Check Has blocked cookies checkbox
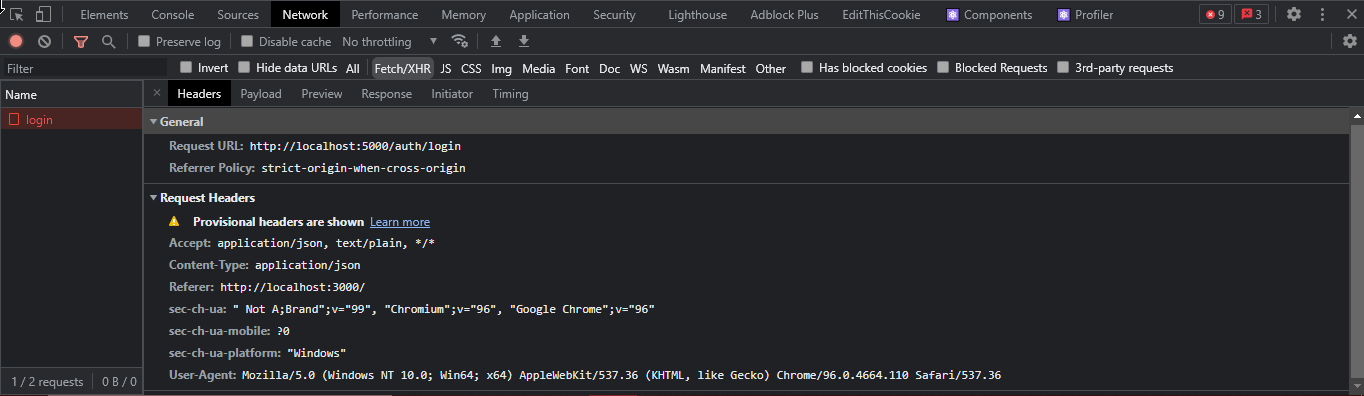This screenshot has width=1364, height=396. (807, 68)
